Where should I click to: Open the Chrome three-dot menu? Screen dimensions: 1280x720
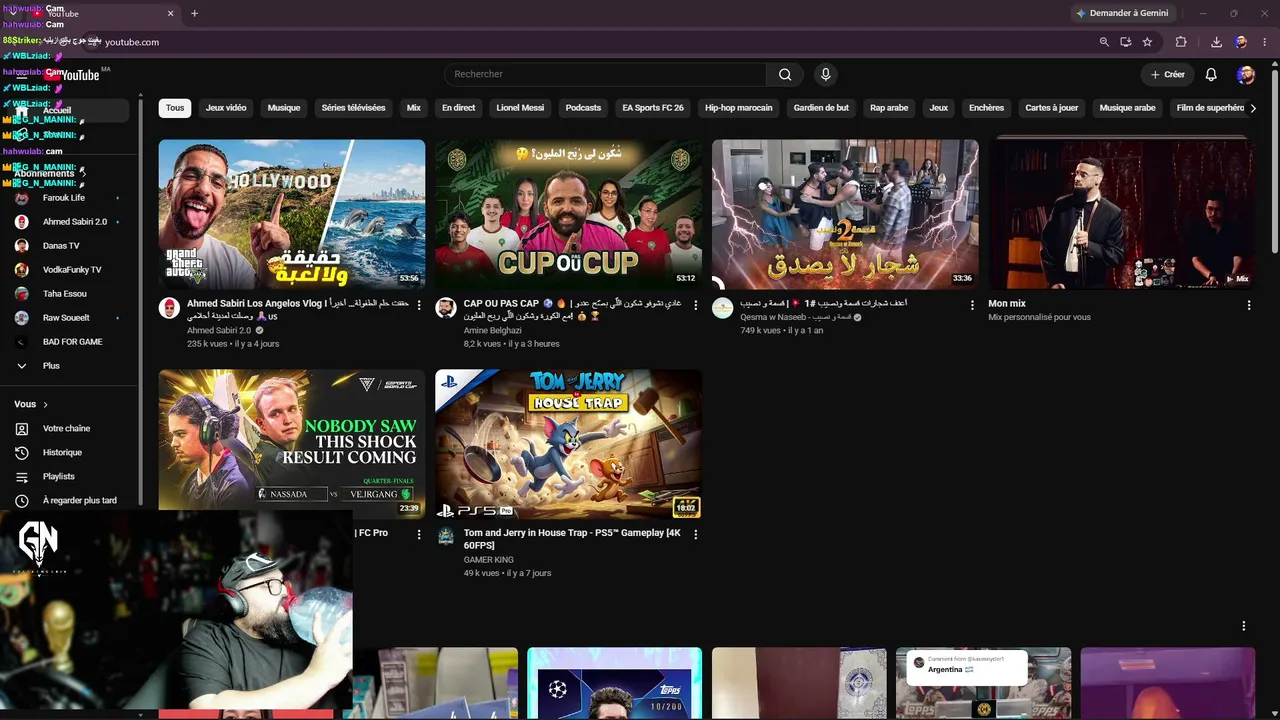(x=1264, y=42)
